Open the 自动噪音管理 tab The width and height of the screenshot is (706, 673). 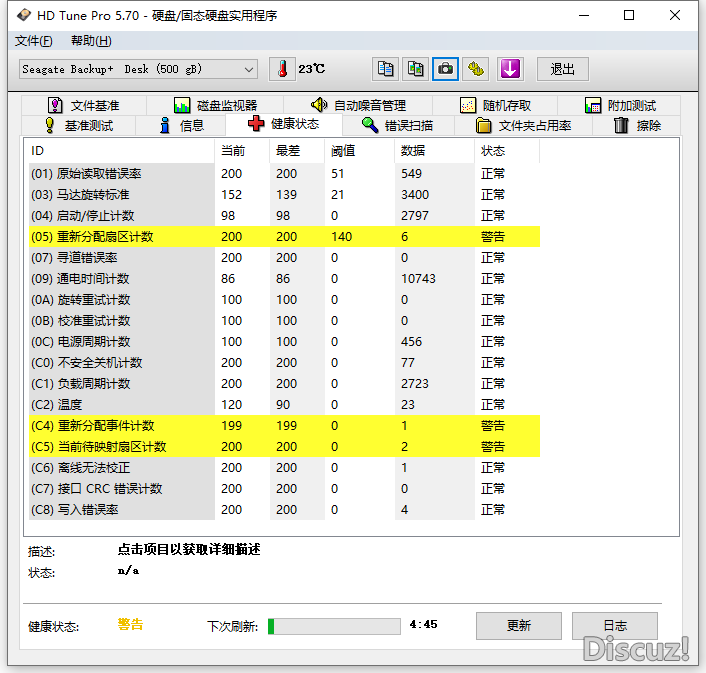[x=358, y=105]
